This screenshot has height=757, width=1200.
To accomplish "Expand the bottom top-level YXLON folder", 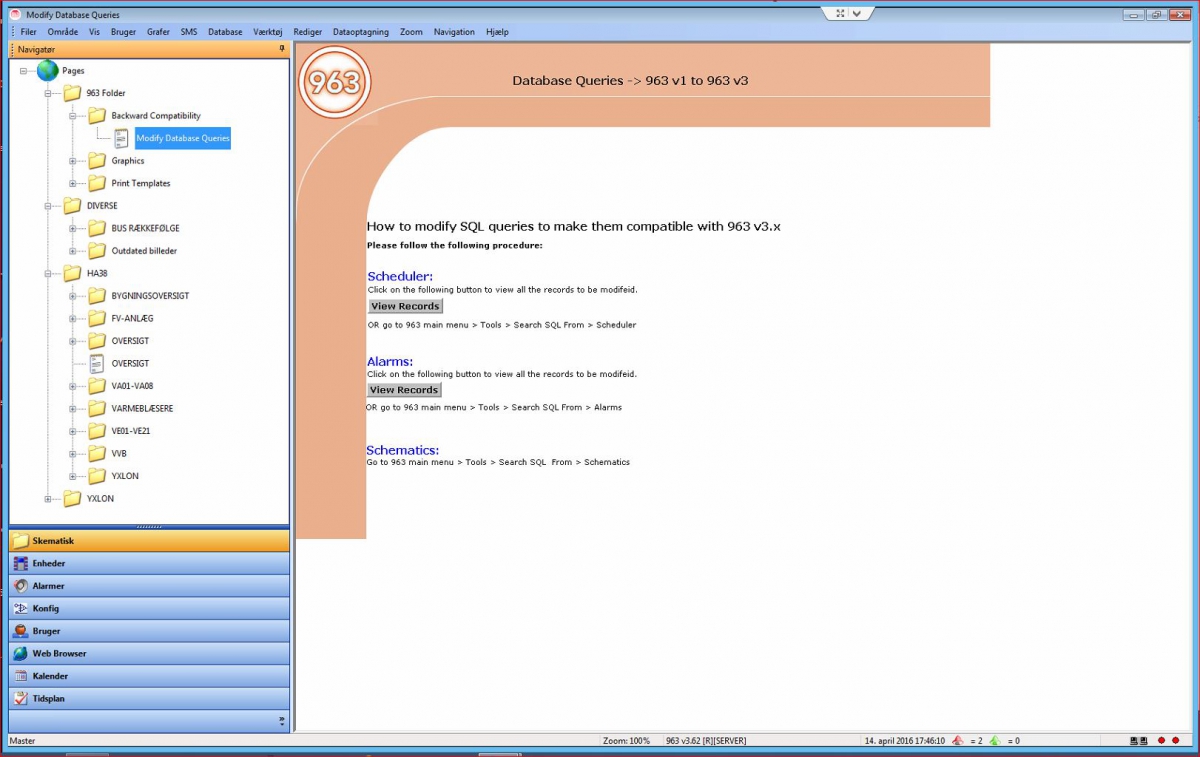I will tap(48, 498).
